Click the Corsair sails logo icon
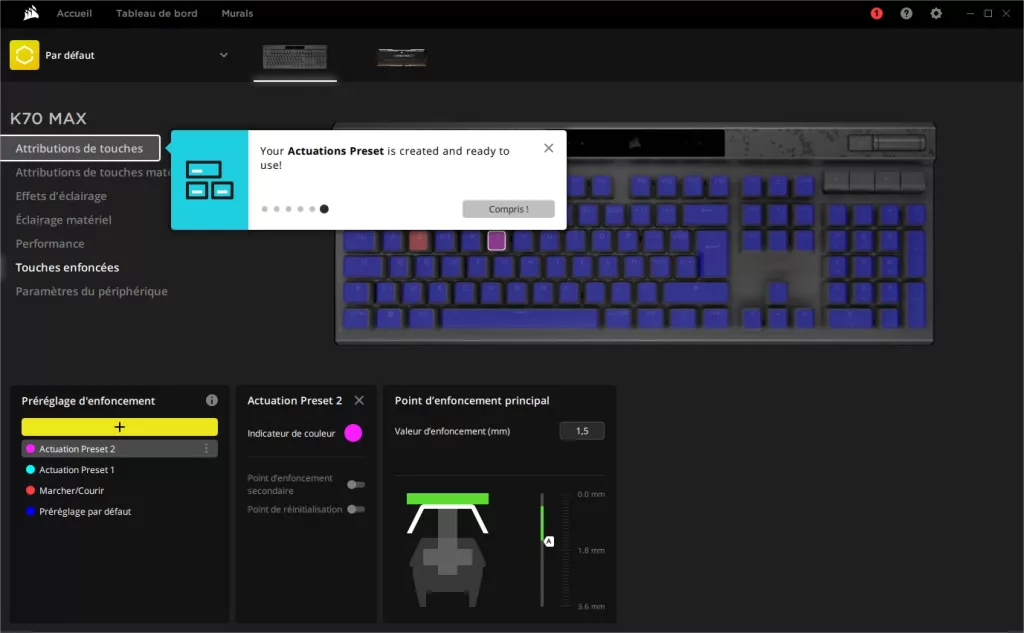Image resolution: width=1024 pixels, height=633 pixels. 31,13
